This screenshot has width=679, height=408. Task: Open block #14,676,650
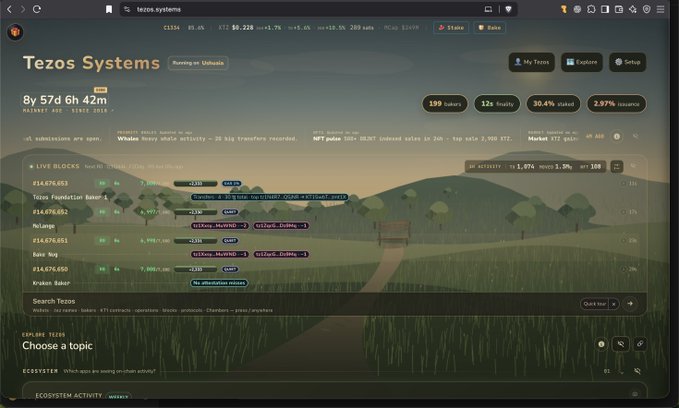click(x=50, y=269)
